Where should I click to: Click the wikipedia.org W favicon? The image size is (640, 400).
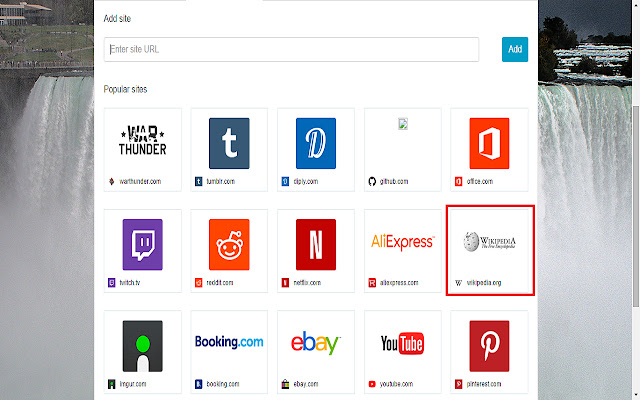pos(458,282)
